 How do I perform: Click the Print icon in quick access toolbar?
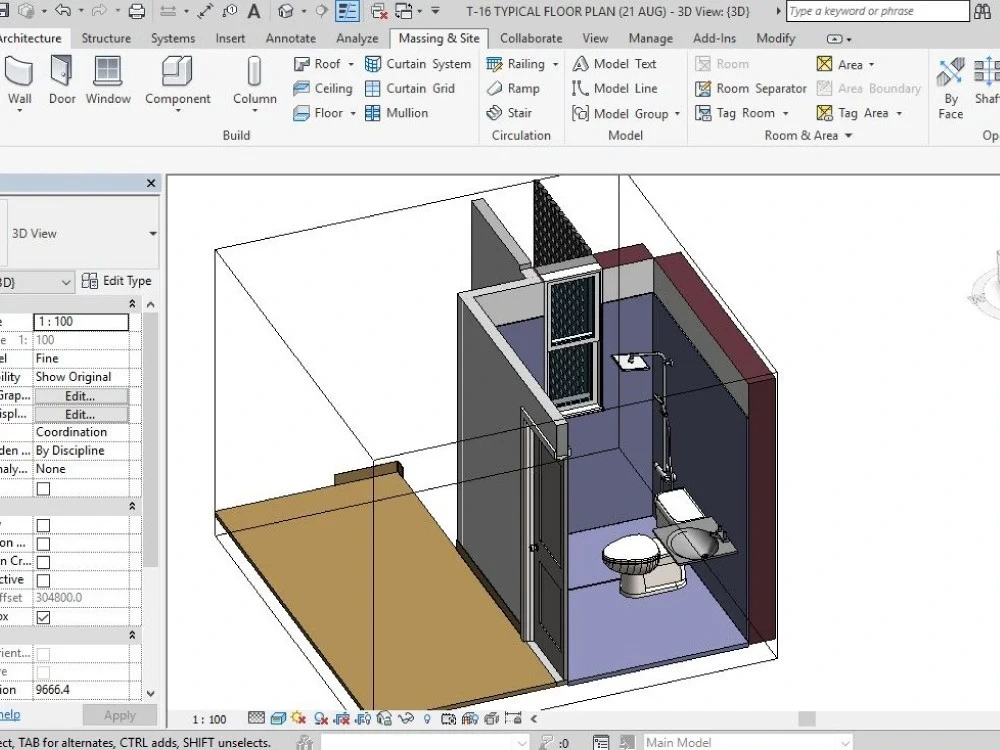pos(136,11)
